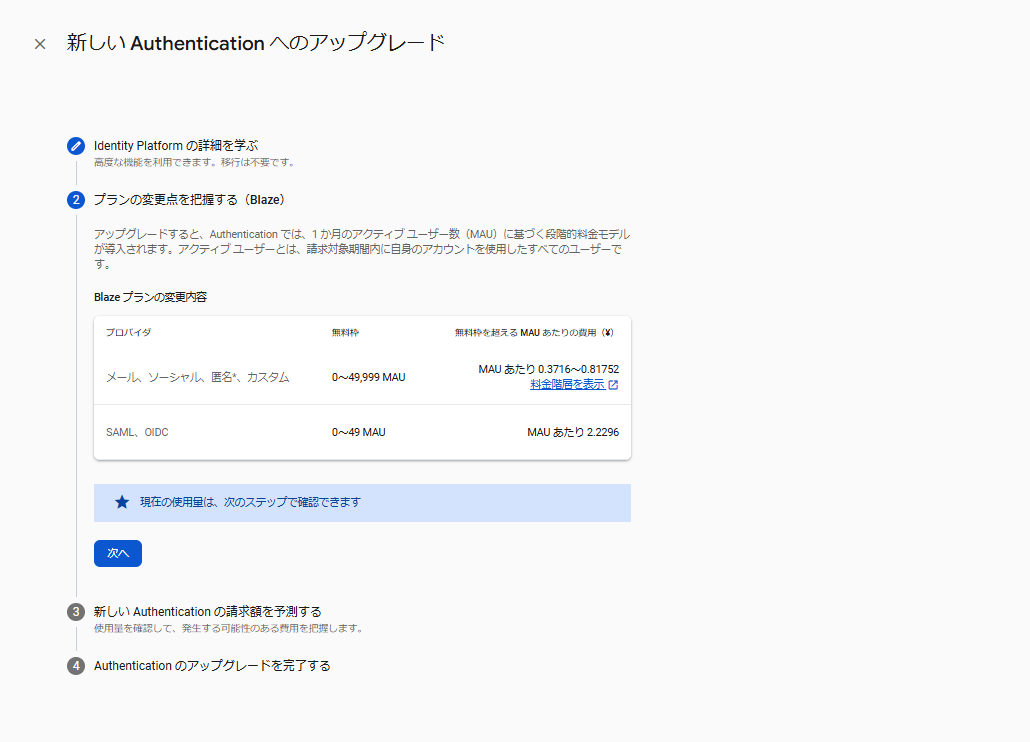
Task: Click the 現在の使用量は、次のステップで確認できます notice
Action: (x=363, y=503)
